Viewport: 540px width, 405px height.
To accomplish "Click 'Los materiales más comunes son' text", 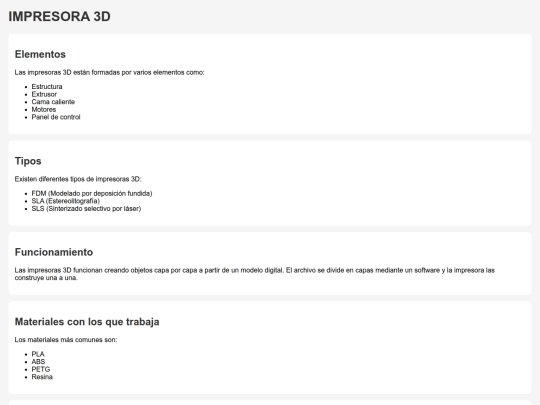I will [66, 340].
